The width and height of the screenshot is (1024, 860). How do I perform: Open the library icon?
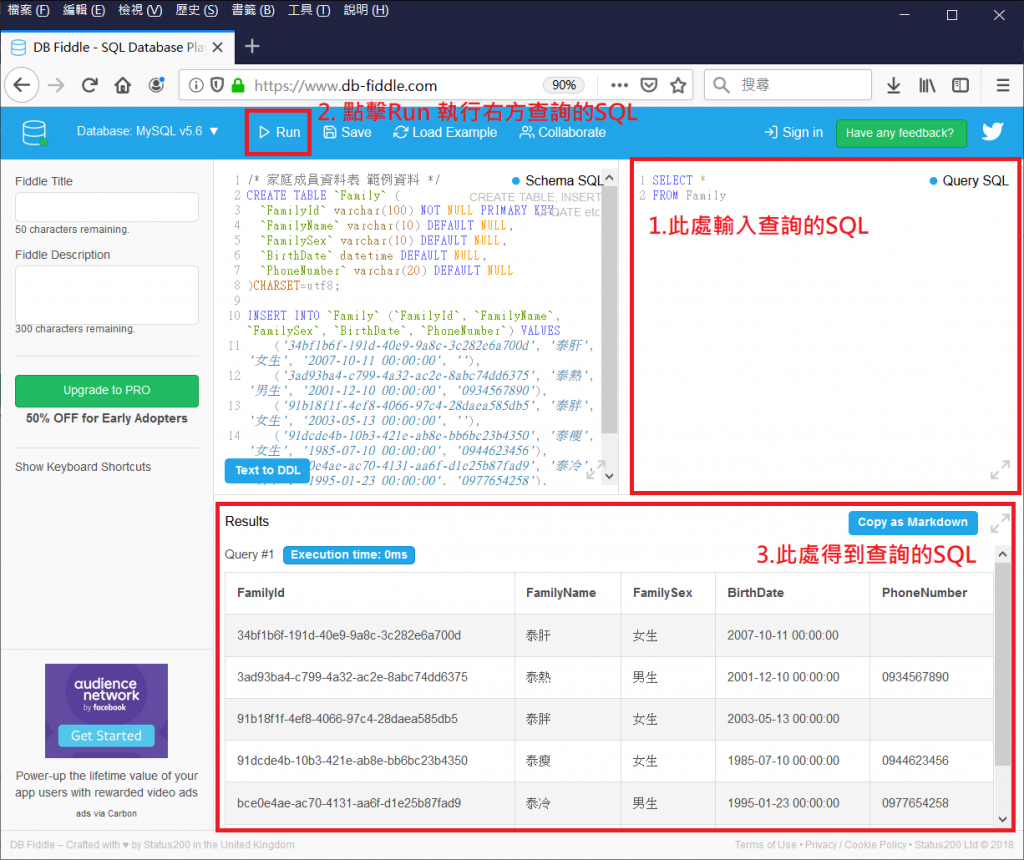[927, 86]
